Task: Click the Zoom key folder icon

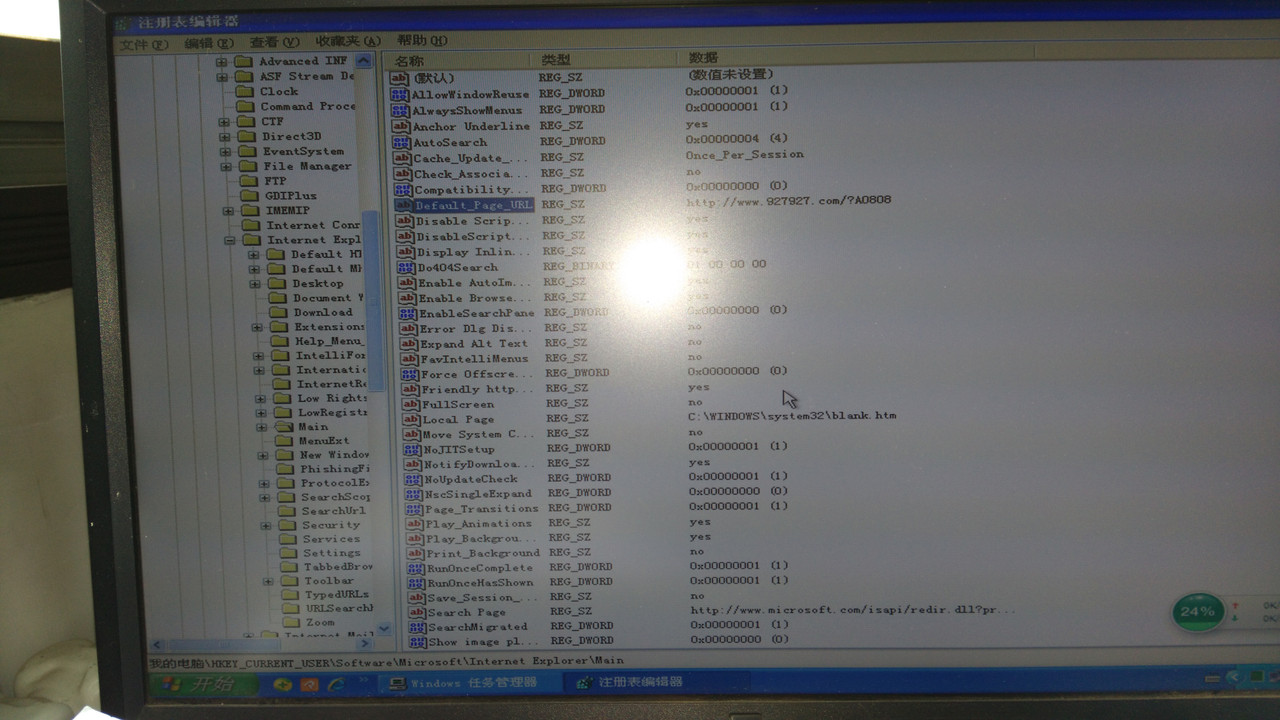Action: [x=289, y=622]
